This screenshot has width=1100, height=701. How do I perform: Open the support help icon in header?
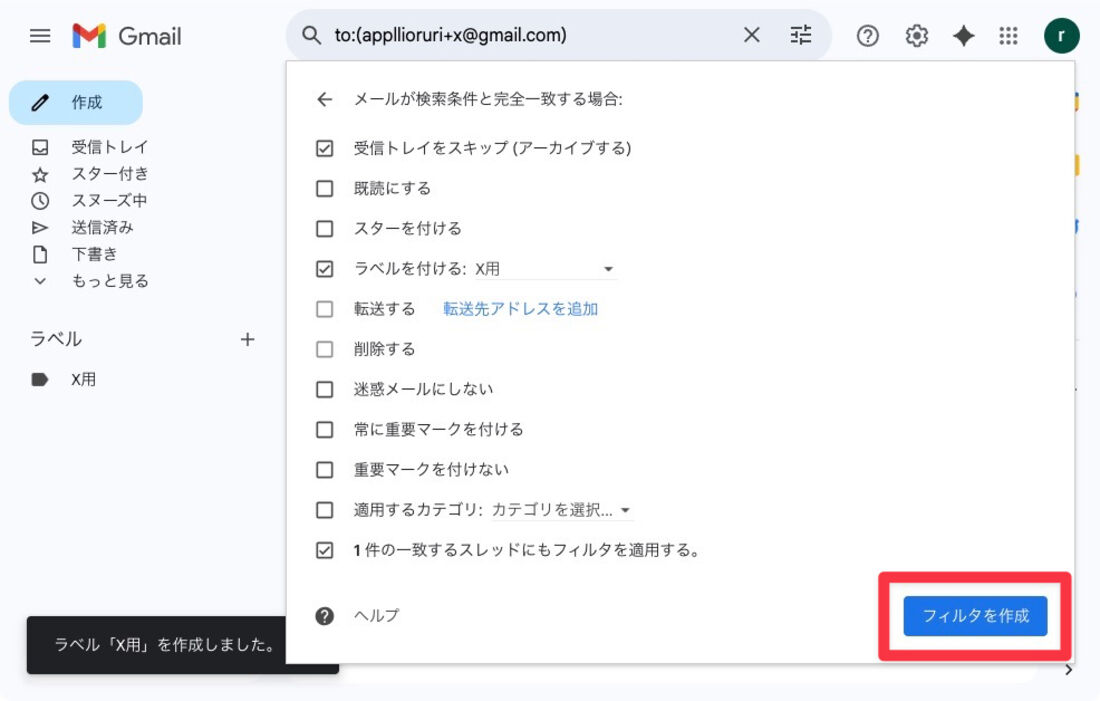point(868,36)
